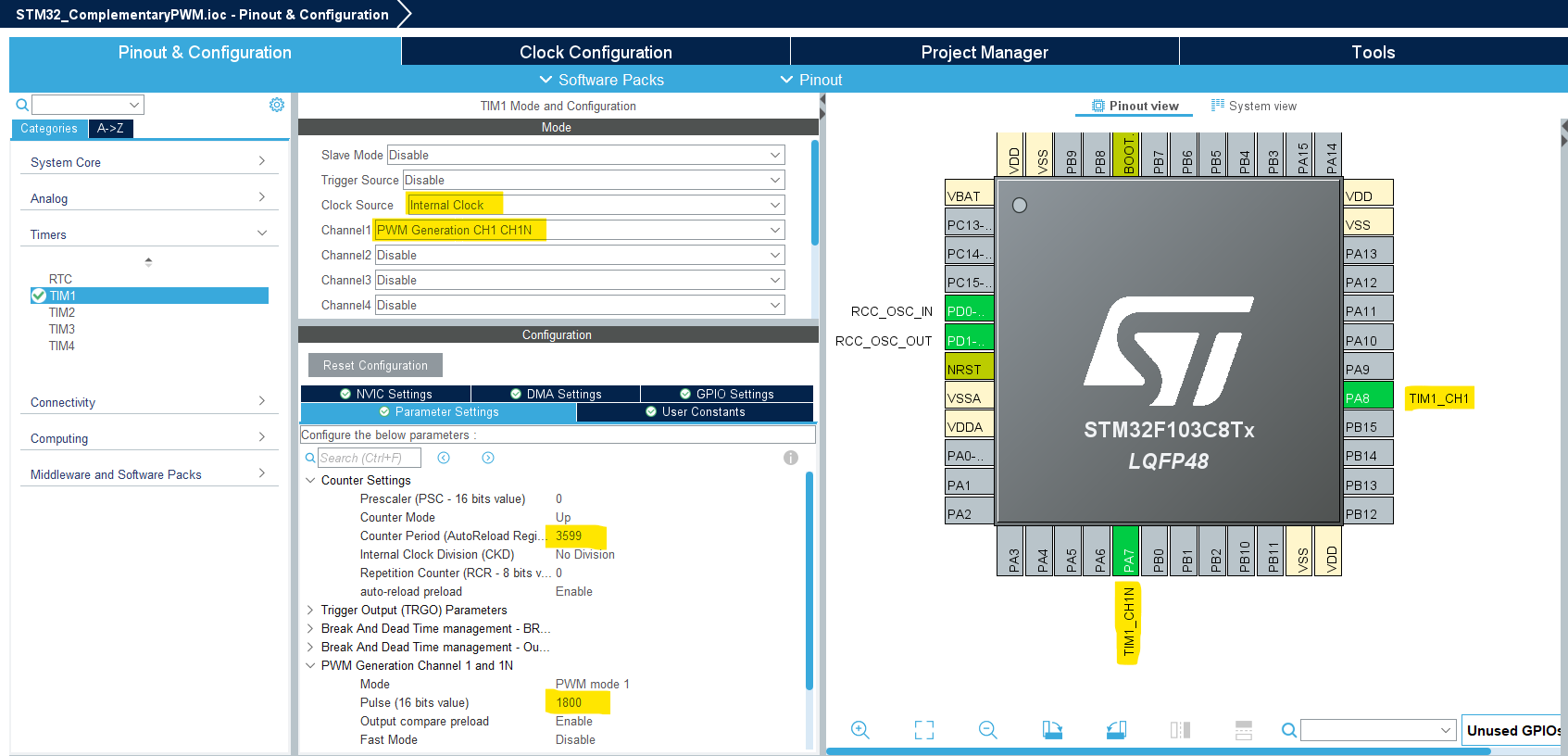Switch to System view
1568x756 pixels.
pos(1254,106)
